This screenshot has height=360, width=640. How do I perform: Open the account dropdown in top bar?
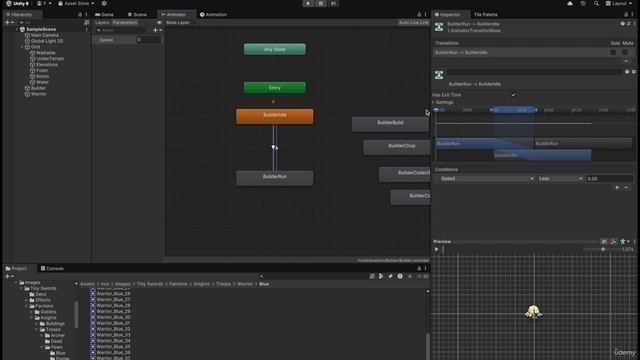click(44, 3)
